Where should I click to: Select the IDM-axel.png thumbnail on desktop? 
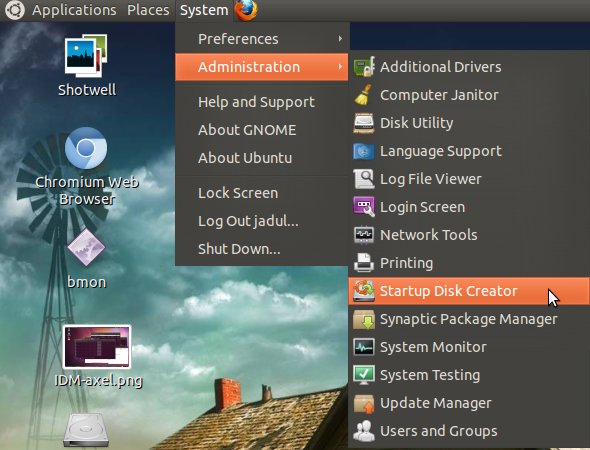pyautogui.click(x=97, y=347)
